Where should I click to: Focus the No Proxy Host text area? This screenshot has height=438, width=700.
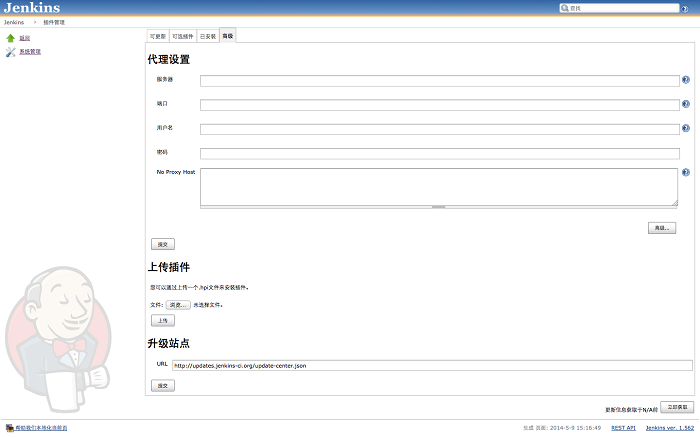pyautogui.click(x=439, y=187)
